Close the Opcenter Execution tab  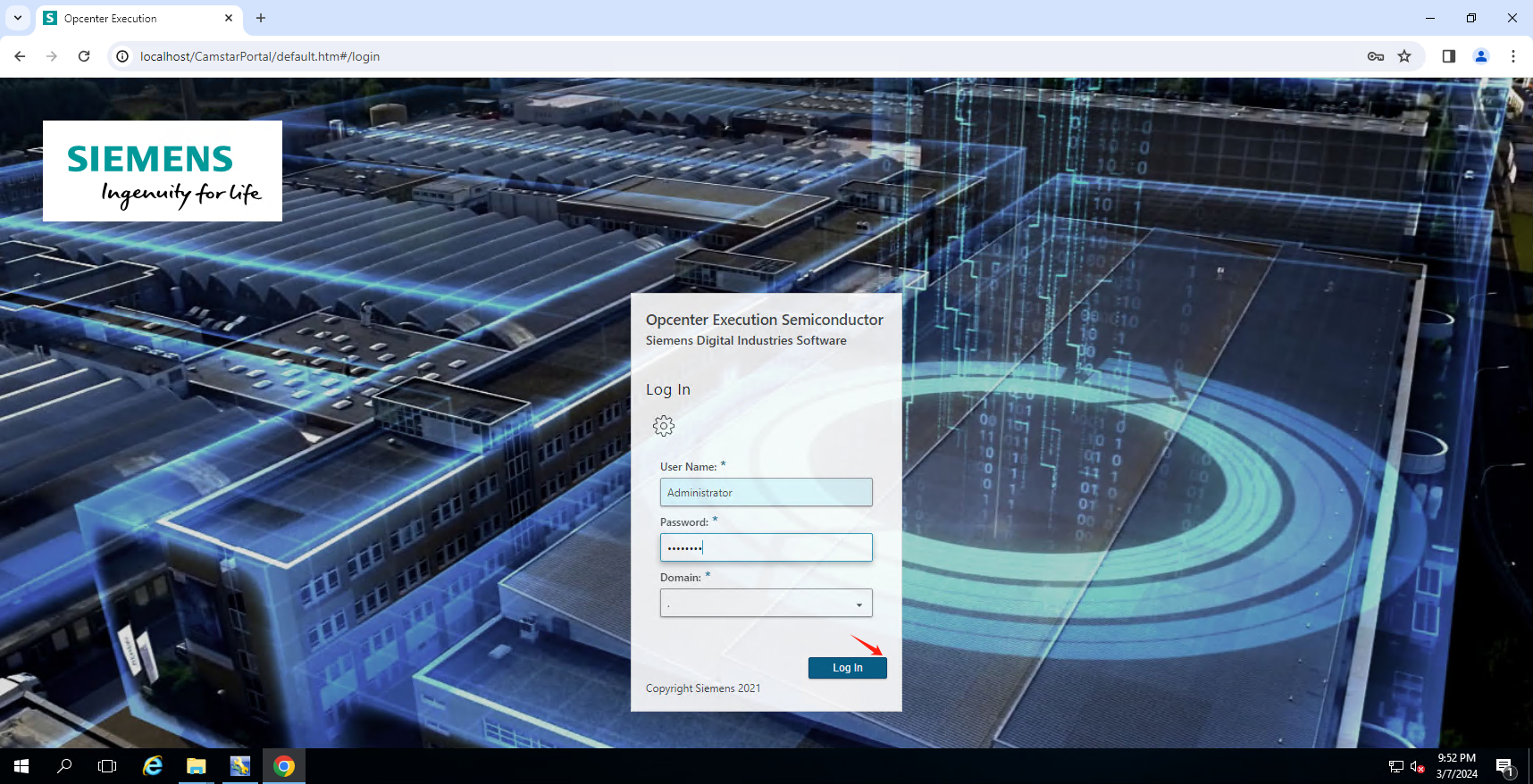[x=229, y=18]
